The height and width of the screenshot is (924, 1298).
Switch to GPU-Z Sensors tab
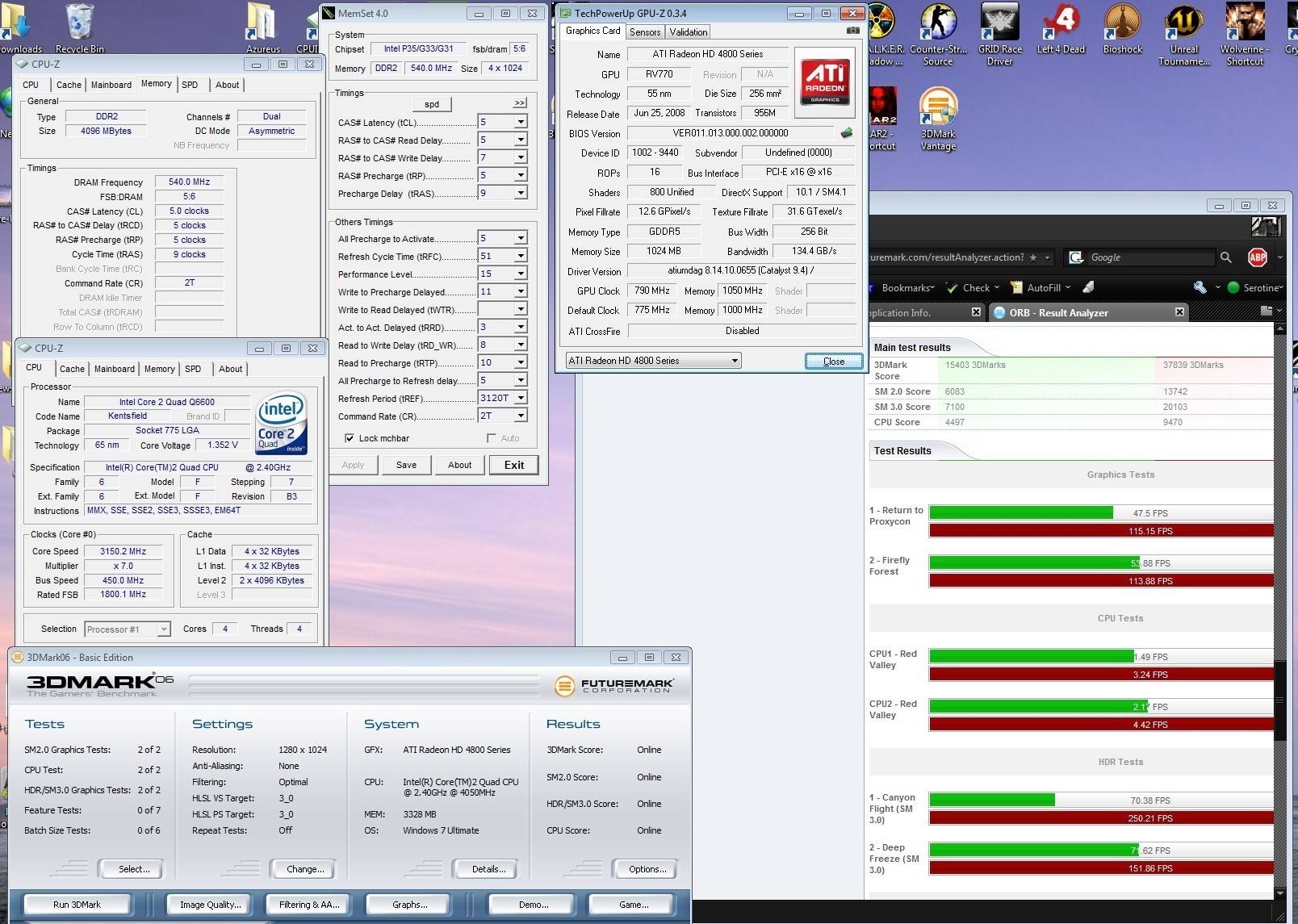pyautogui.click(x=645, y=32)
